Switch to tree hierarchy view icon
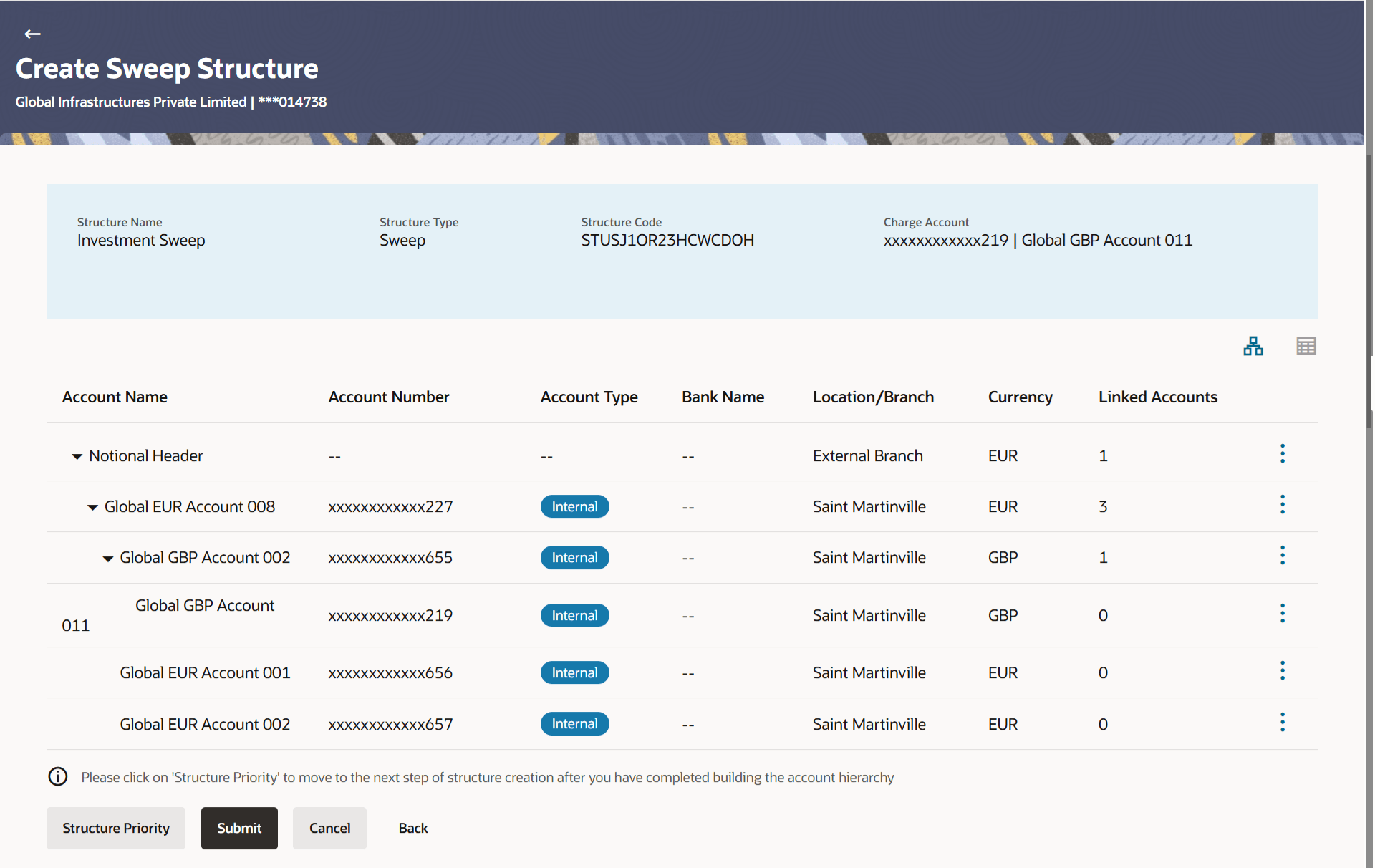 coord(1253,347)
